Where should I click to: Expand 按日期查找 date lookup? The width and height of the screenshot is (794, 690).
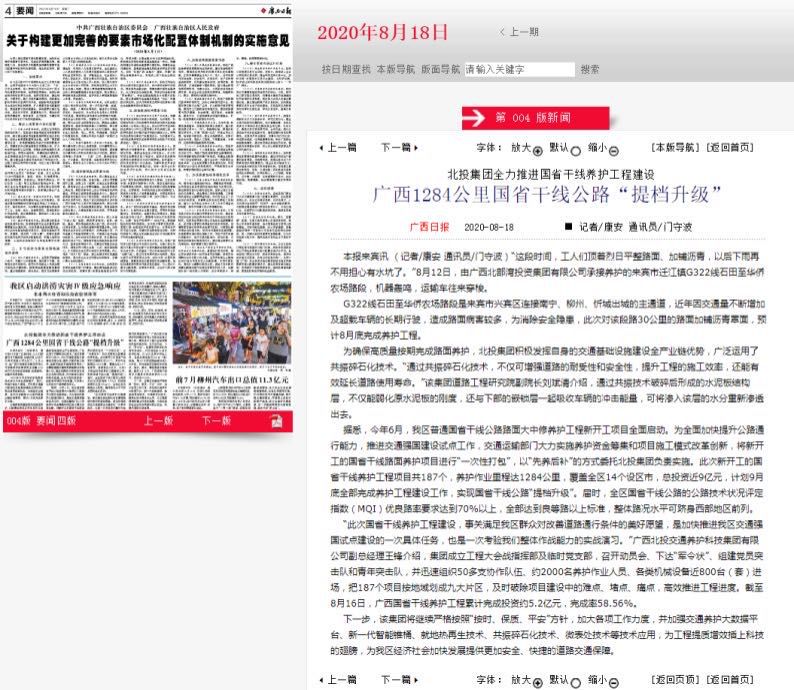[345, 70]
